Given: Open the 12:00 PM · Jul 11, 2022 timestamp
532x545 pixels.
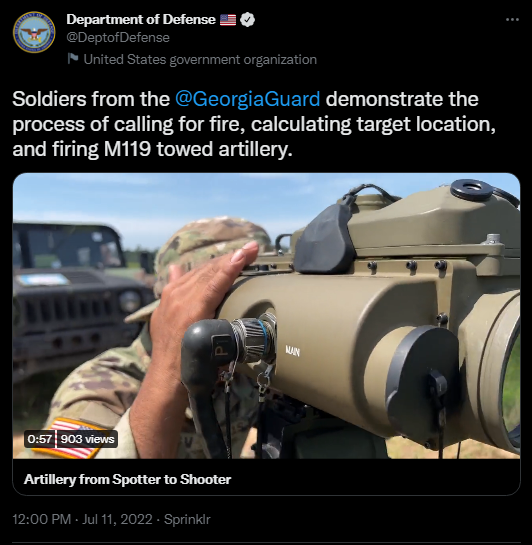Looking at the screenshot, I should pyautogui.click(x=82, y=520).
